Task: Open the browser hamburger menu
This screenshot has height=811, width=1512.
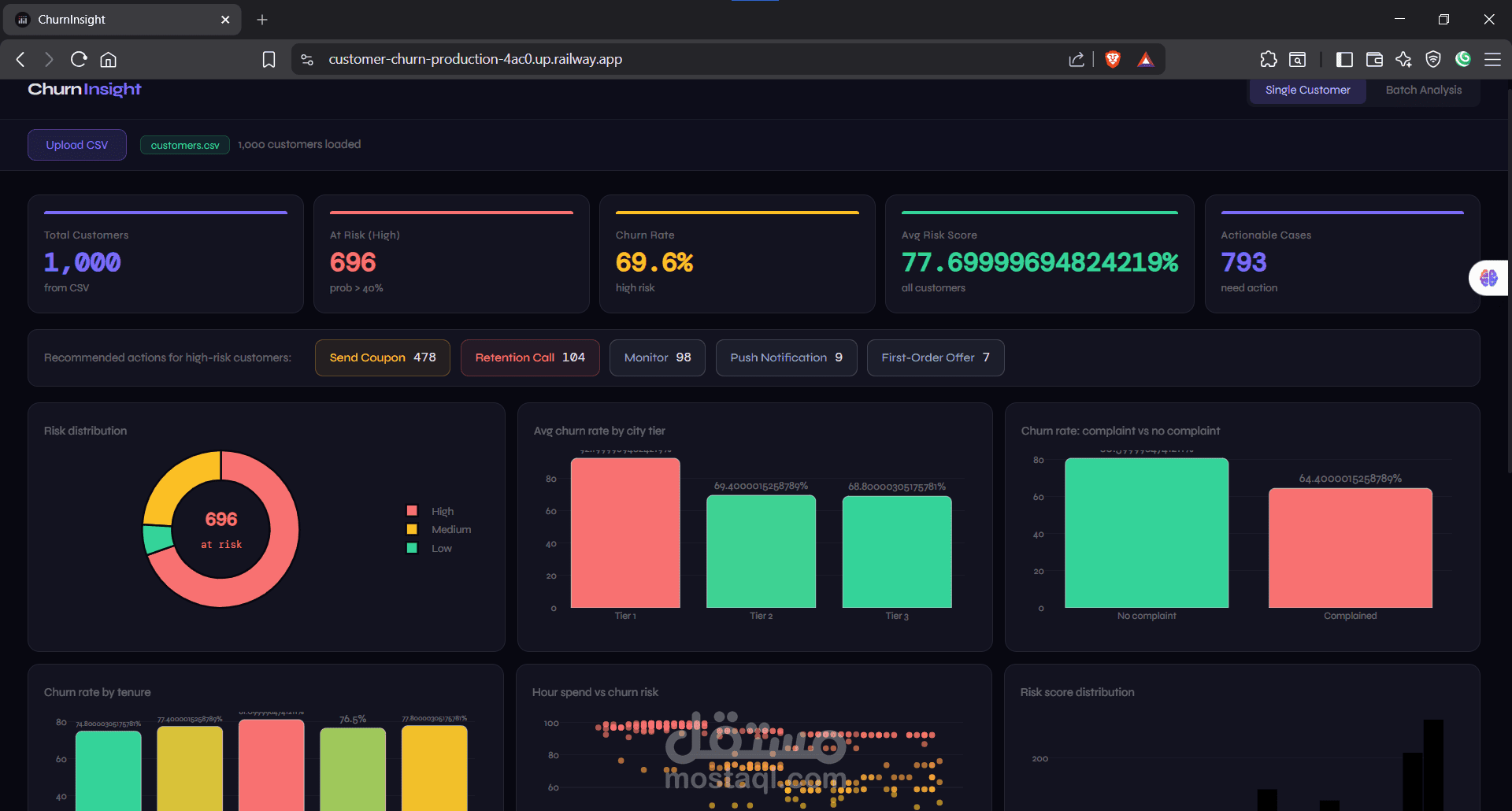Action: pos(1492,59)
